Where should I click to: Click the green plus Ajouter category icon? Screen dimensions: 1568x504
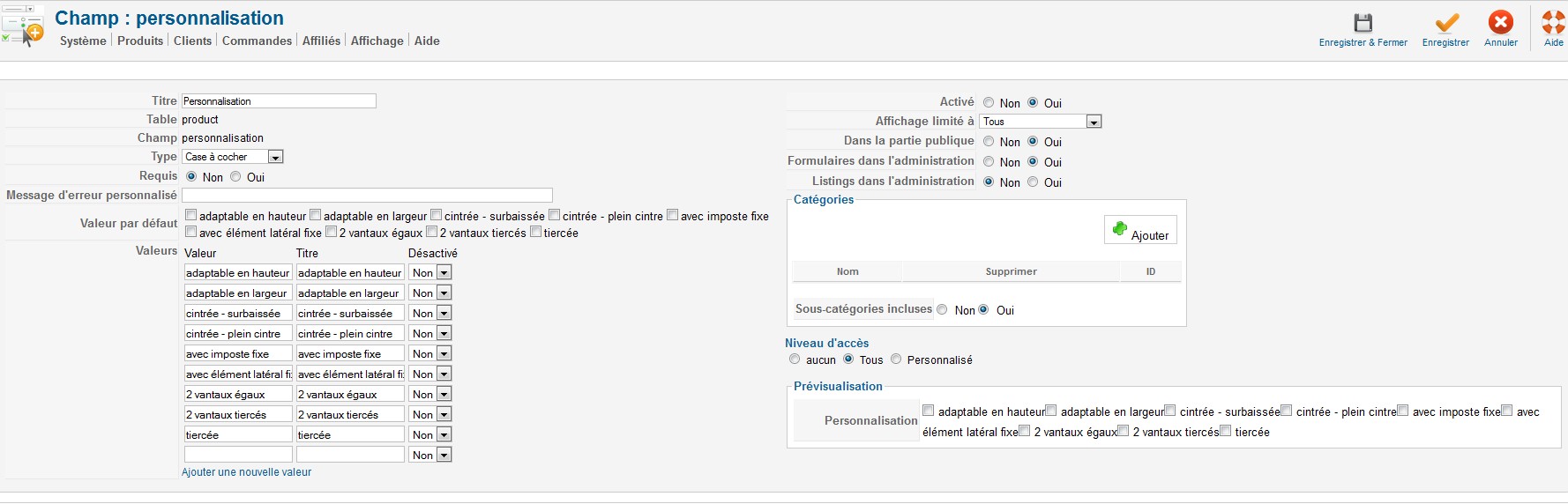1120,229
